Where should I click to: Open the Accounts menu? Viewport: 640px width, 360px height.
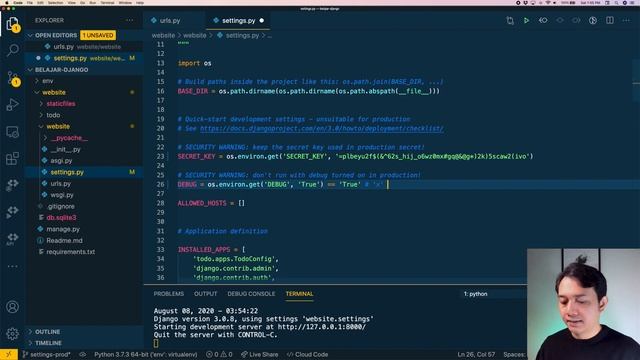point(12,307)
